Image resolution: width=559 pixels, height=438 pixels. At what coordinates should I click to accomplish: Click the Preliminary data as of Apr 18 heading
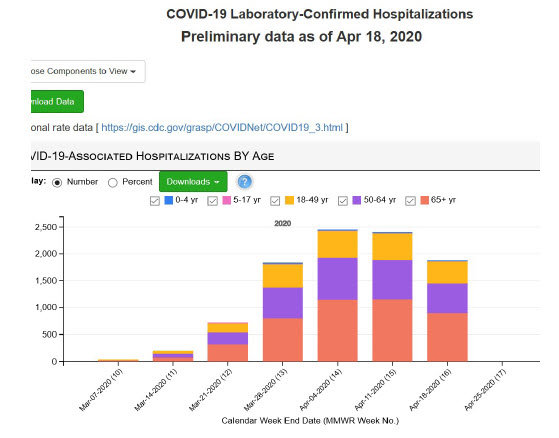[x=302, y=37]
